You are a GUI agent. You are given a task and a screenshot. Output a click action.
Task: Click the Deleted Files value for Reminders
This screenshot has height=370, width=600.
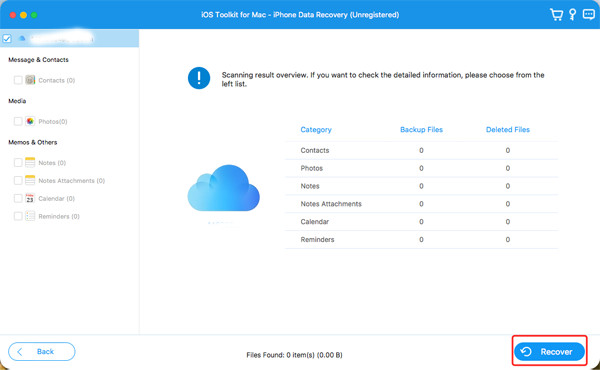click(x=508, y=240)
